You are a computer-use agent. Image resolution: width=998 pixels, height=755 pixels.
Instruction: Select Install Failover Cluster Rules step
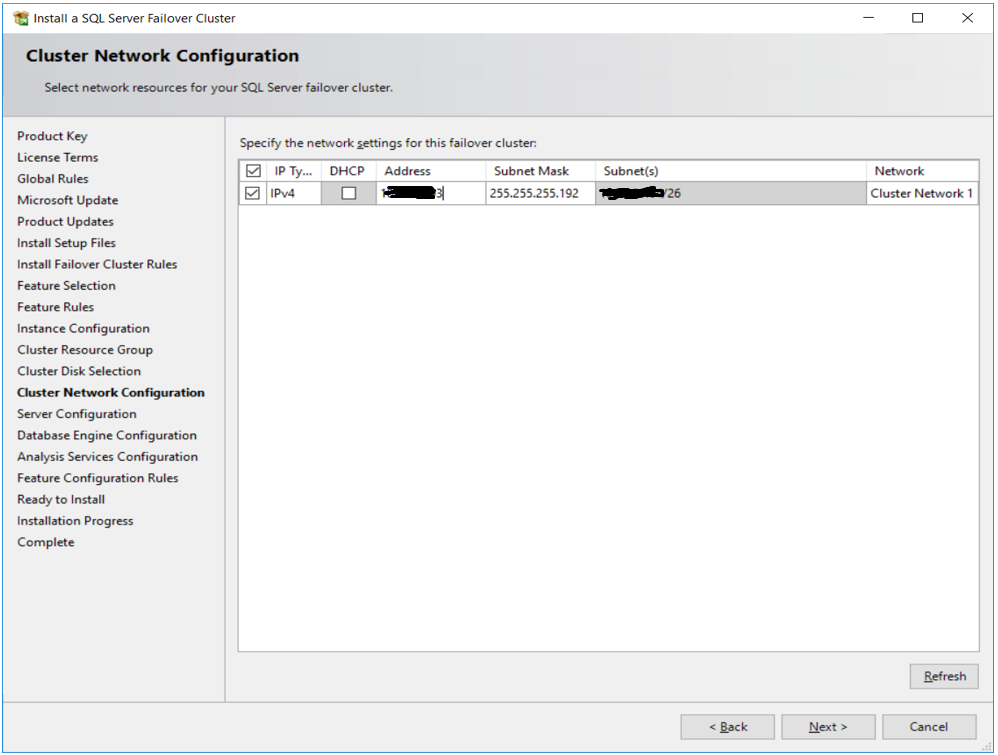click(97, 264)
